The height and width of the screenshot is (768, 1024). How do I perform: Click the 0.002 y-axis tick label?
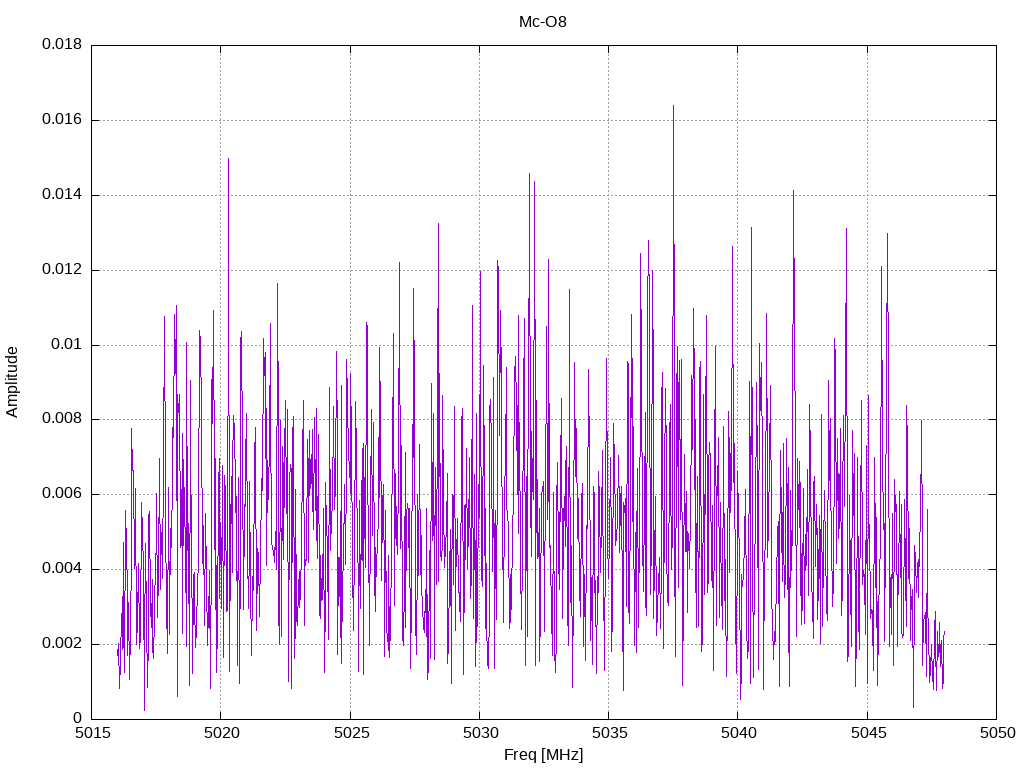(62, 644)
